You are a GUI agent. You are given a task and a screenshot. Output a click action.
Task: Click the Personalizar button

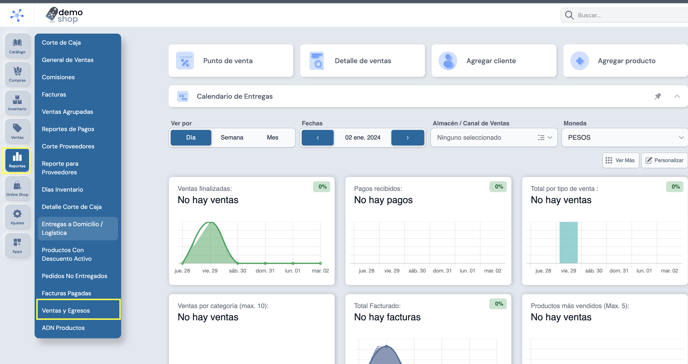tap(664, 161)
